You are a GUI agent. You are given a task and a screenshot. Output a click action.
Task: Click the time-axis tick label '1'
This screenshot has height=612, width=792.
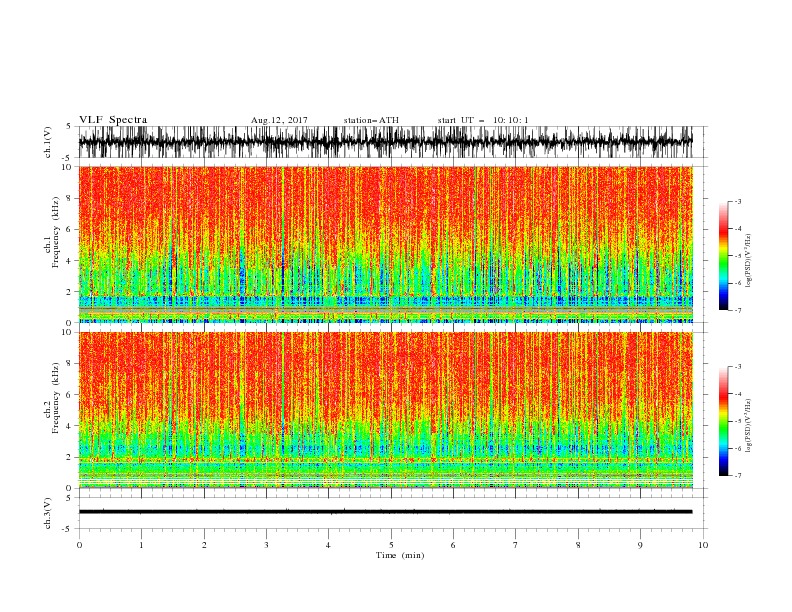(x=141, y=545)
